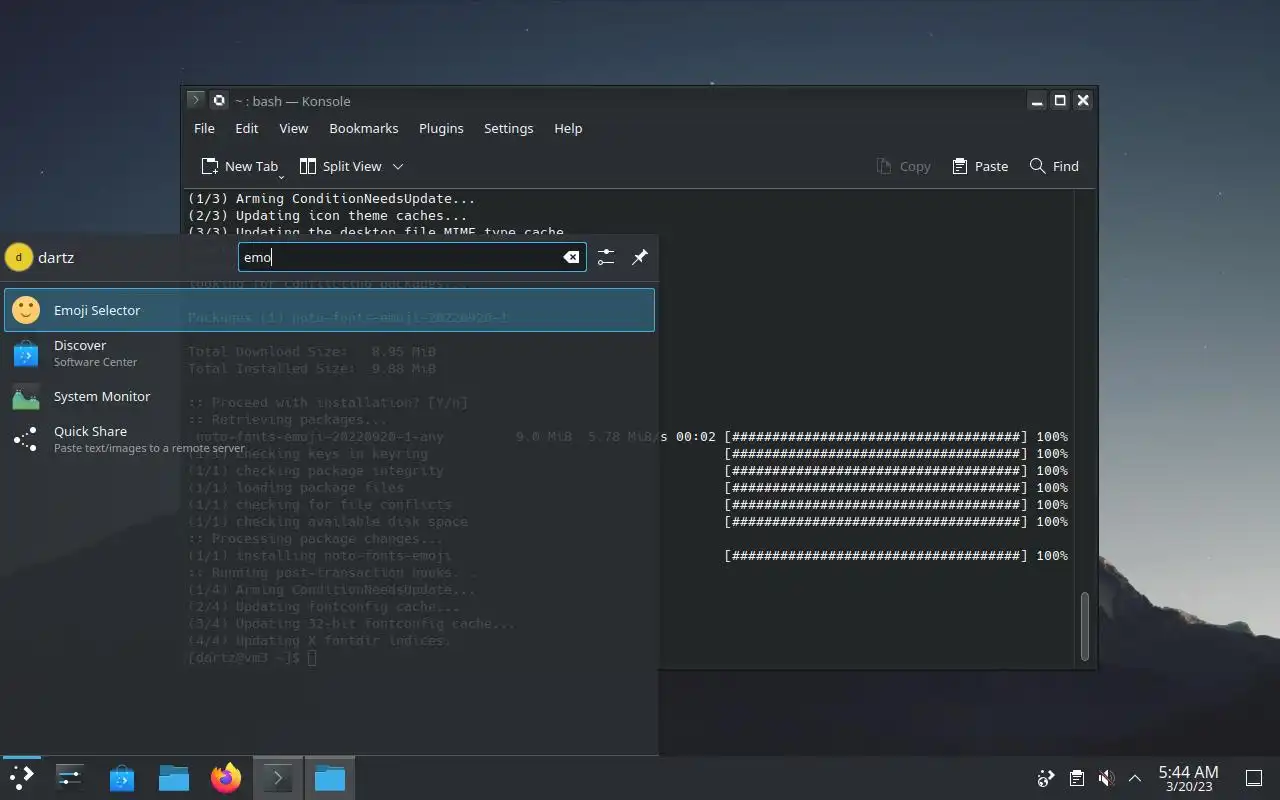Screen dimensions: 1280x800
Task: Launch Firefox from the taskbar
Action: (226, 777)
